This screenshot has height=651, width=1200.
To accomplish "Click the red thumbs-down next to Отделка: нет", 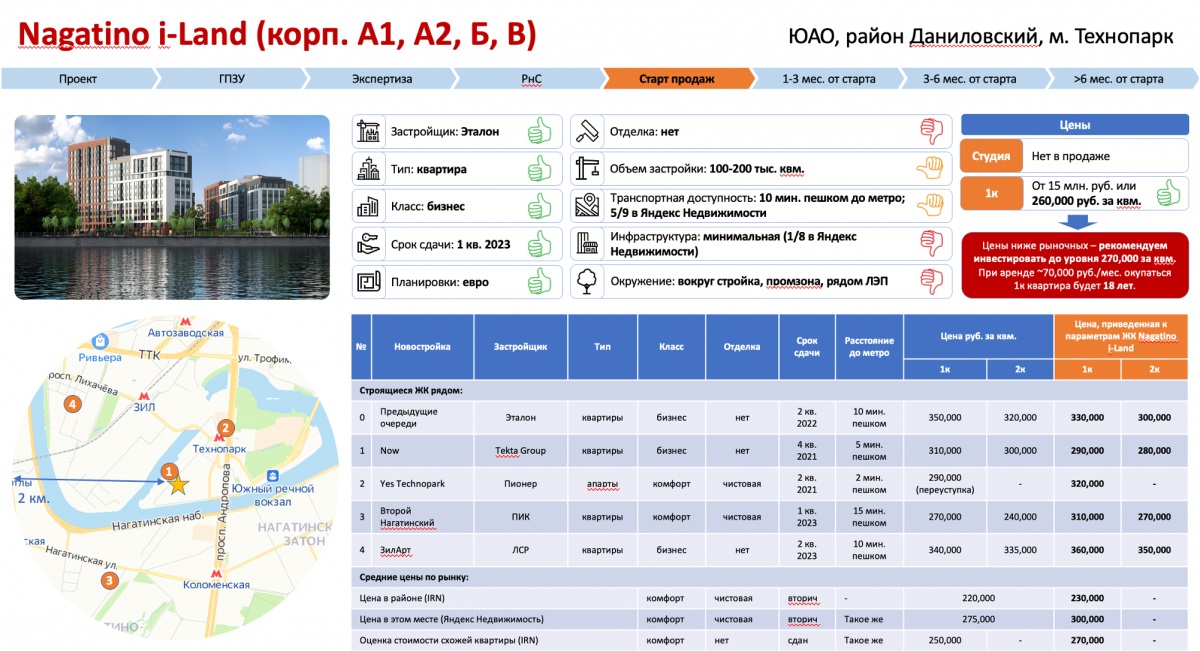I will click(931, 131).
